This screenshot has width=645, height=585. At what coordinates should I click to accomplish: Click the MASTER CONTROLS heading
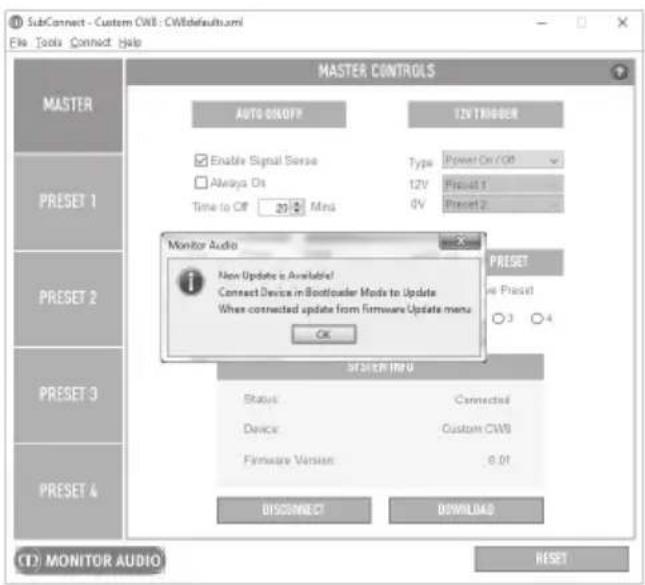click(377, 71)
